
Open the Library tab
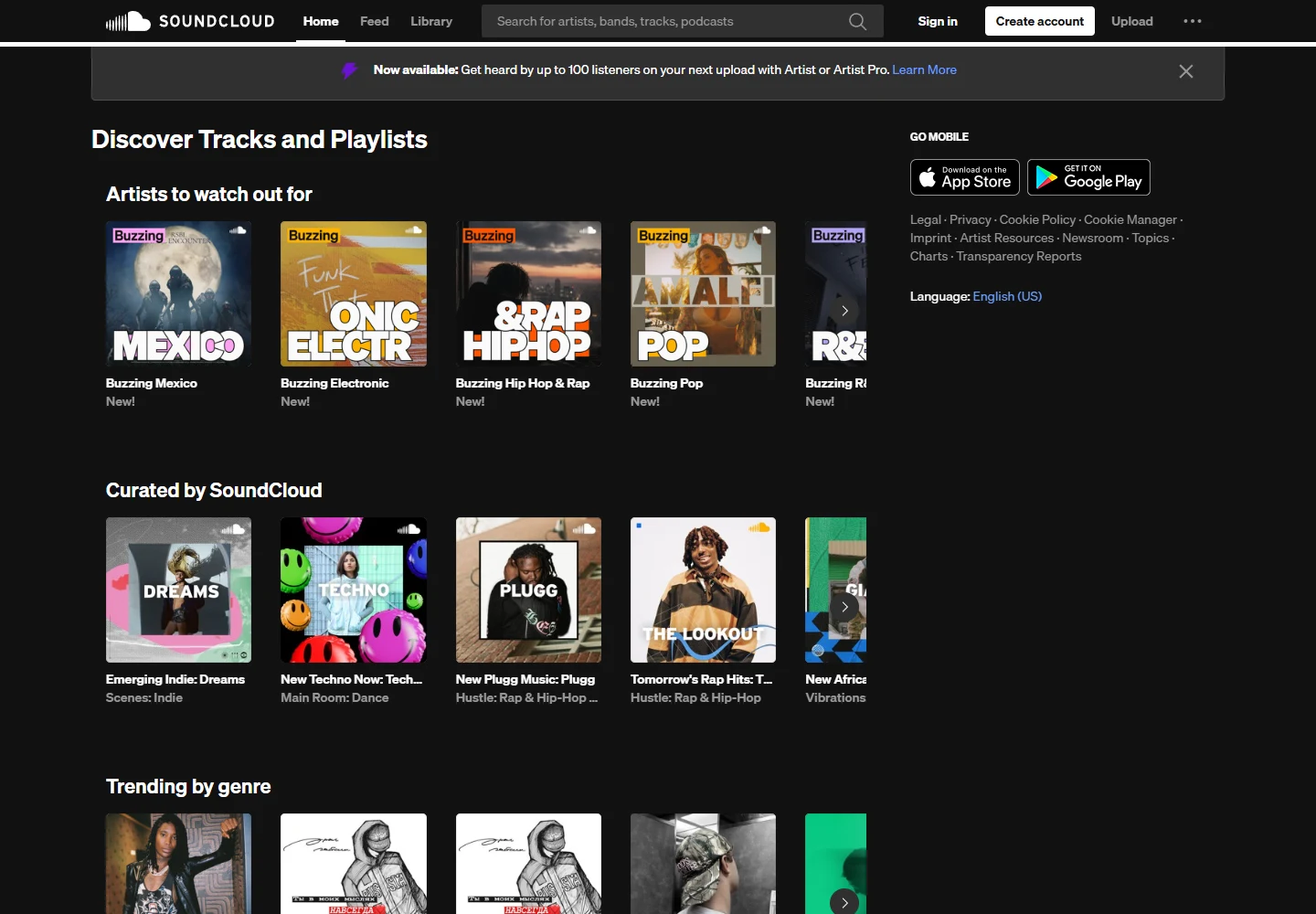click(x=431, y=21)
